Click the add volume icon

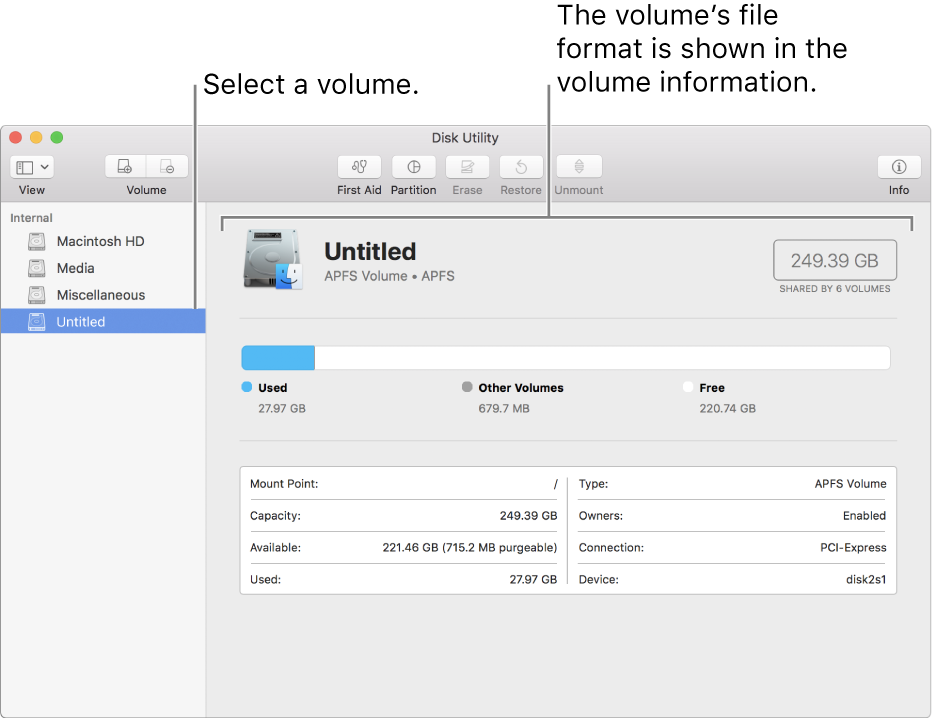click(x=125, y=167)
